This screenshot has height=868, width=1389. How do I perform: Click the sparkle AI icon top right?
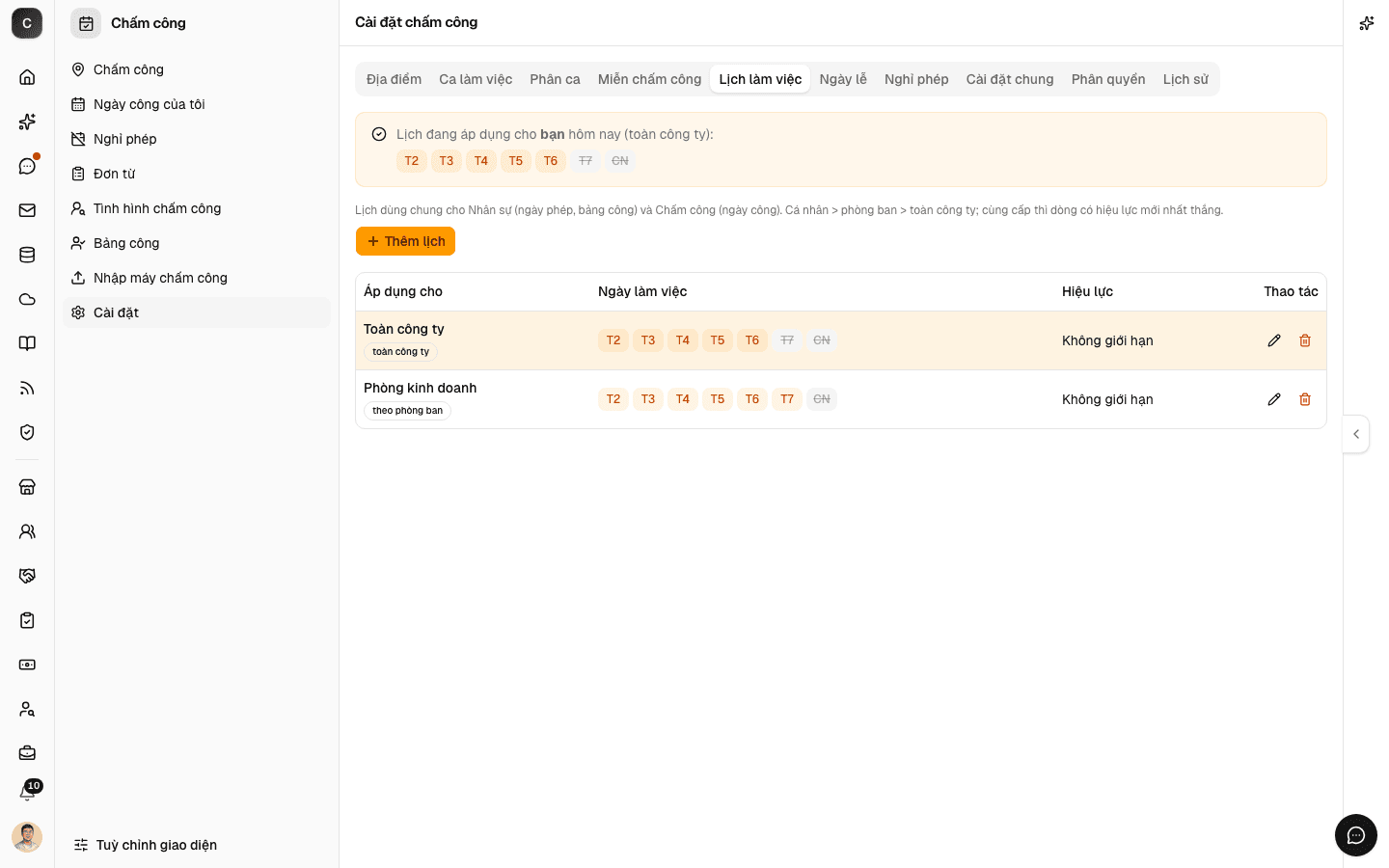click(1367, 23)
